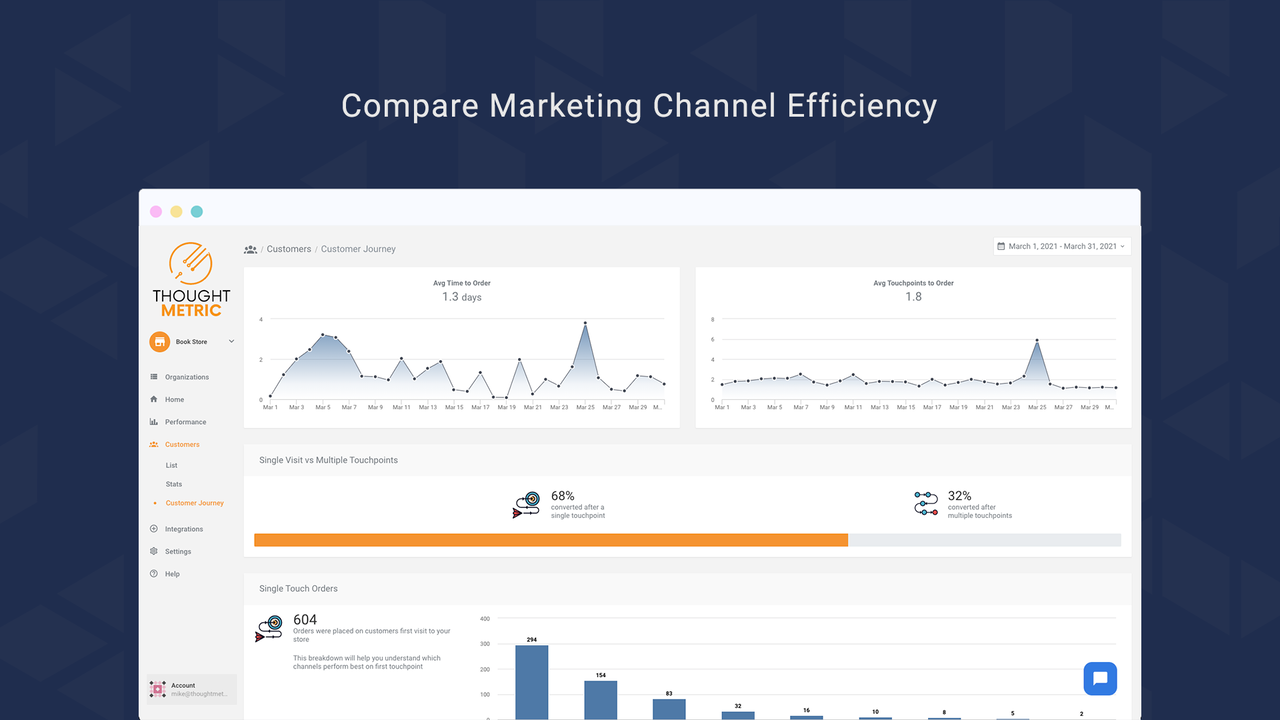Expand the Book Store selector dropdown

(231, 342)
